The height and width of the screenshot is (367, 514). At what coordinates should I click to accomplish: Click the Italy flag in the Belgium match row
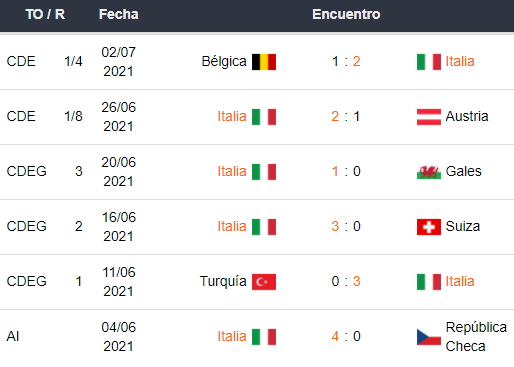click(429, 62)
